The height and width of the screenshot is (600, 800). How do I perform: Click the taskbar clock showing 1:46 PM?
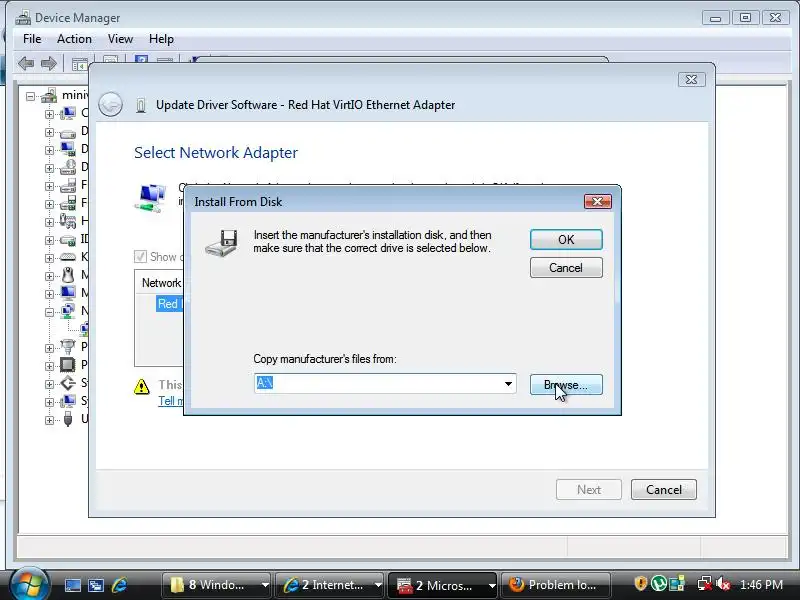coord(761,584)
